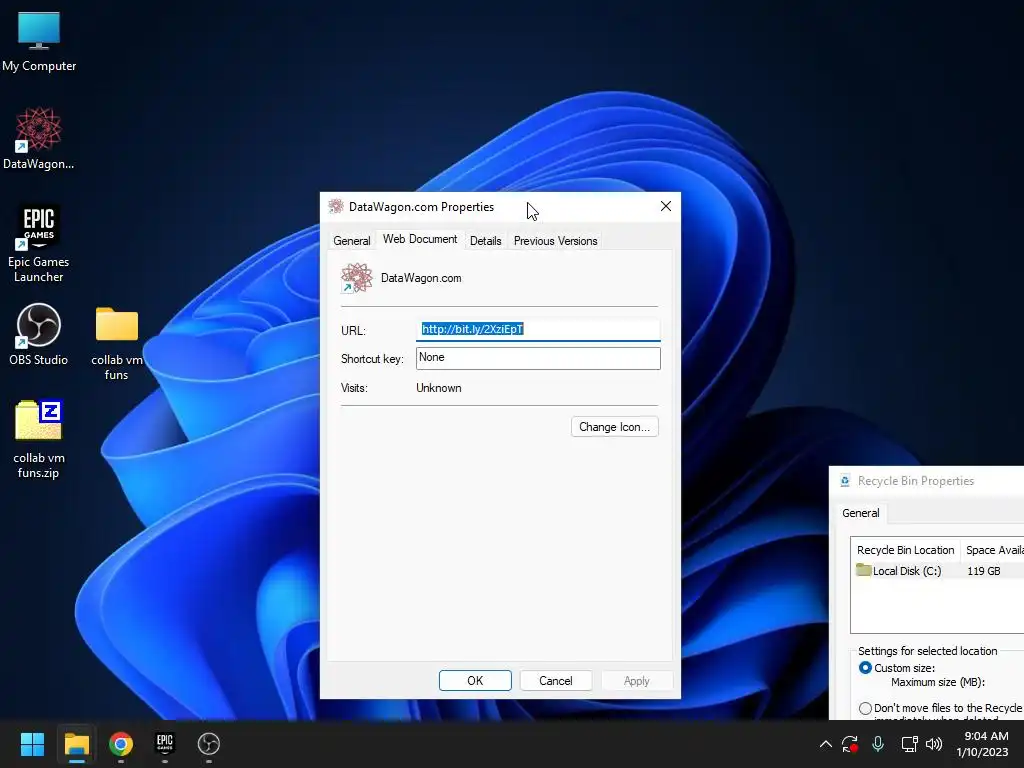Click the Change Icon... button

click(x=615, y=427)
